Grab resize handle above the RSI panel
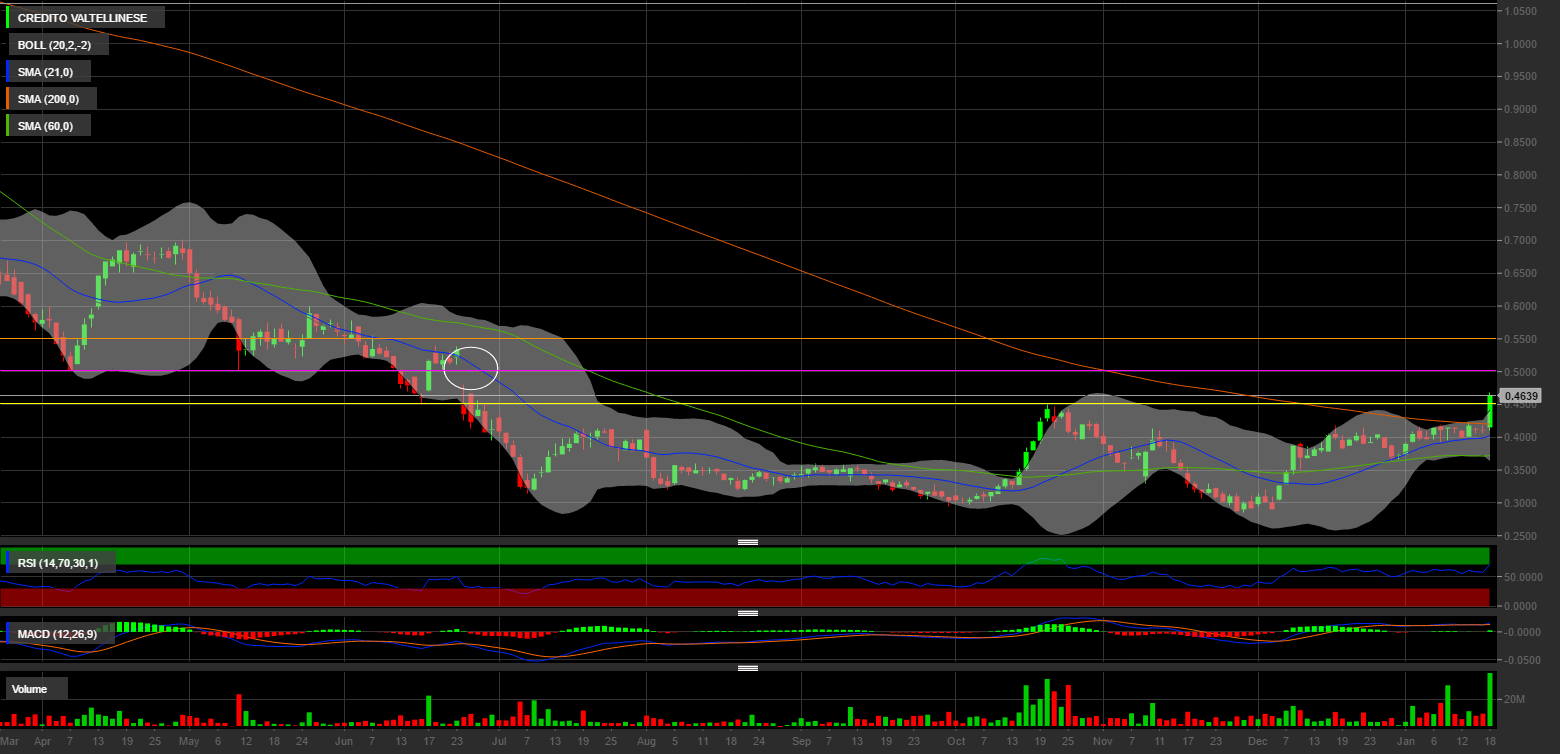 748,542
